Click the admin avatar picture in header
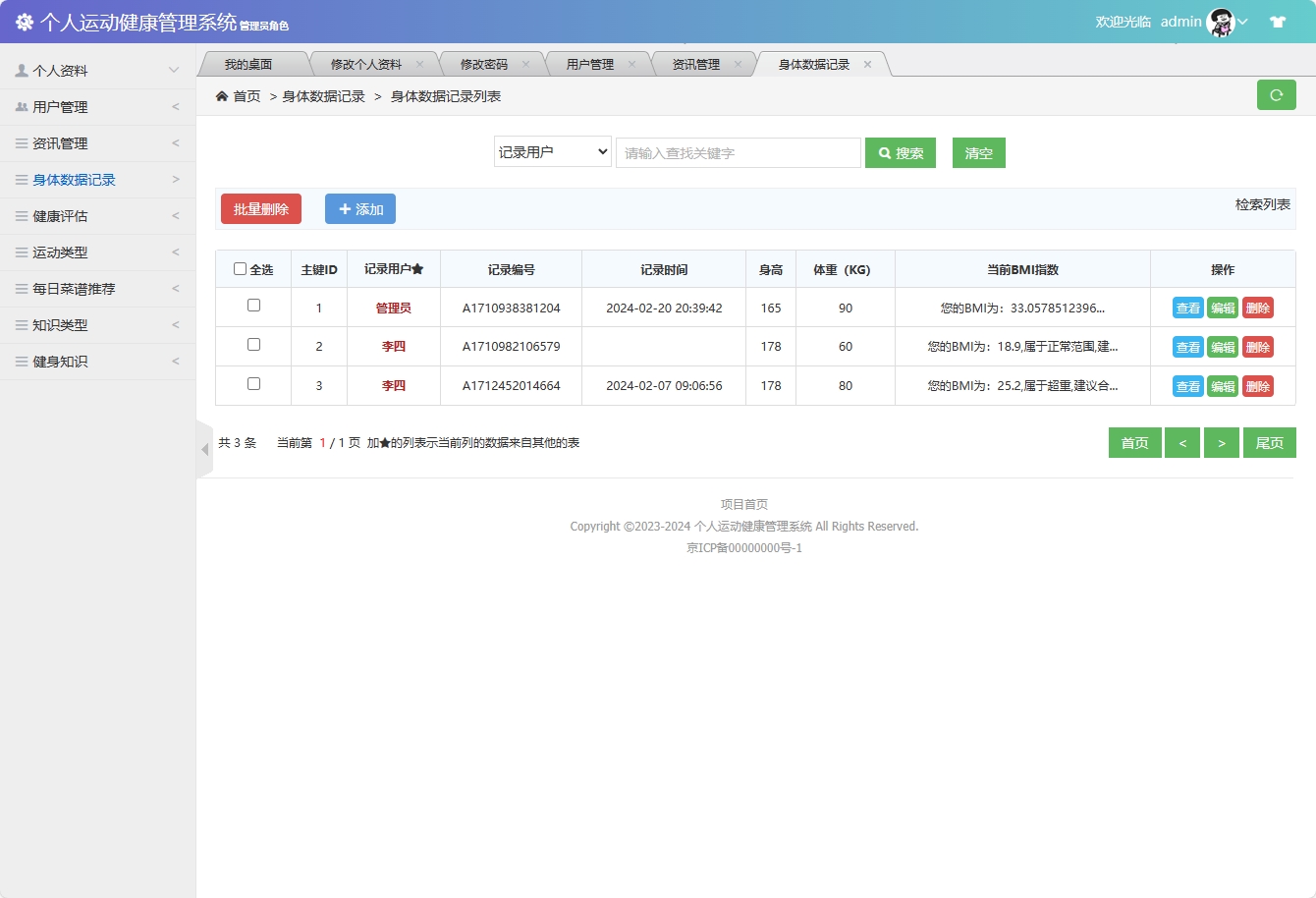This screenshot has height=898, width=1316. pyautogui.click(x=1221, y=21)
